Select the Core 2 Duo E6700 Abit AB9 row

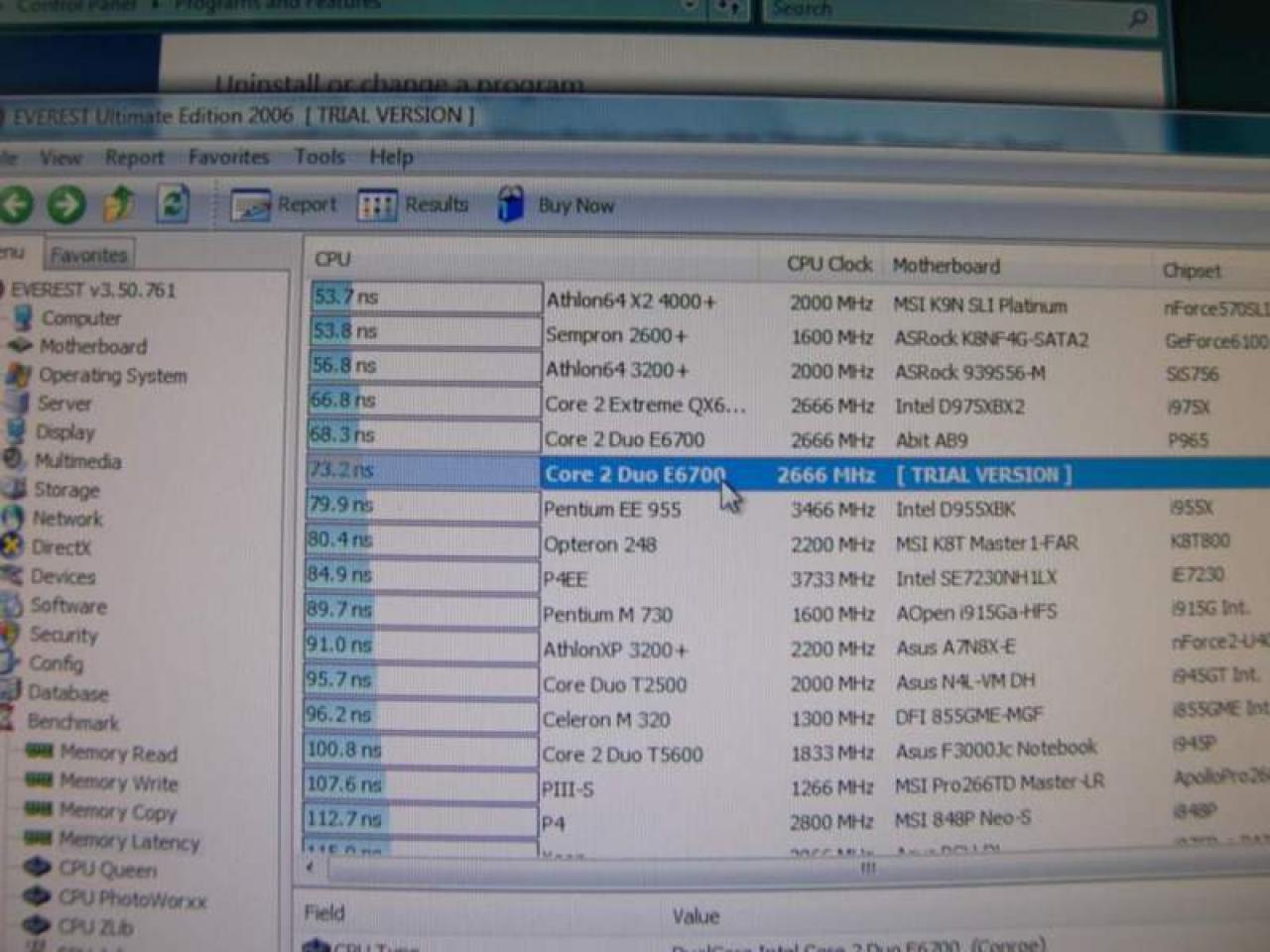788,438
